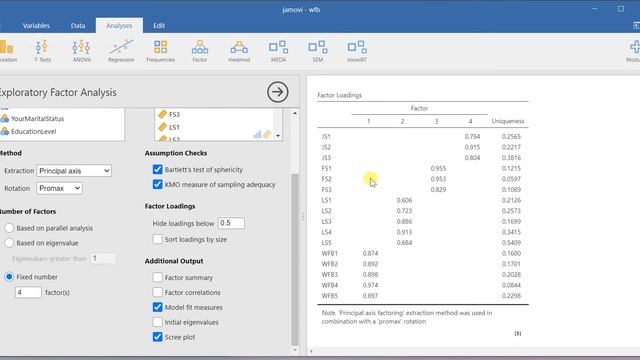Open the Regression analysis menu
Image resolution: width=640 pixels, height=360 pixels.
click(121, 51)
